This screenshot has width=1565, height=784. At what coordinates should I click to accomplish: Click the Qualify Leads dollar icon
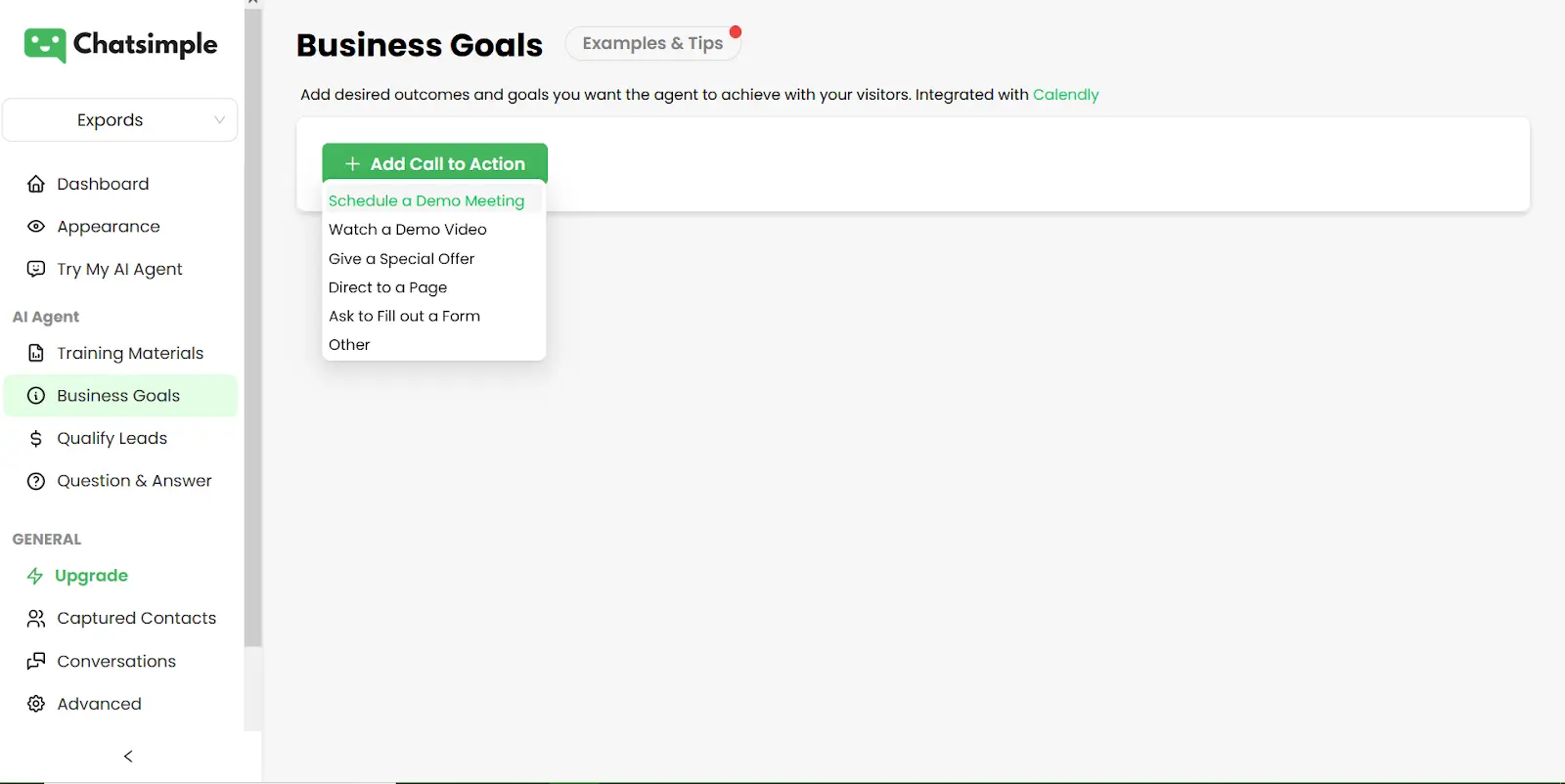[x=36, y=438]
